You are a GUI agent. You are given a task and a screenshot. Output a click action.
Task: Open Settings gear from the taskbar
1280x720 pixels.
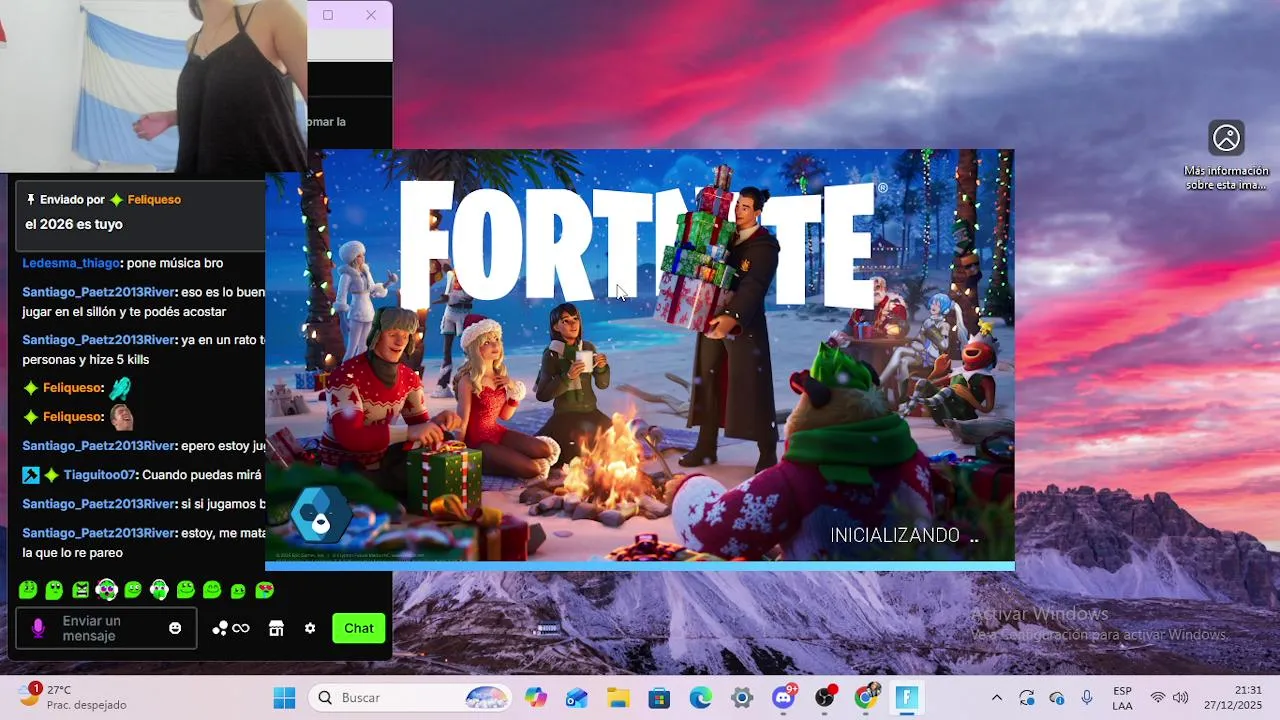741,697
